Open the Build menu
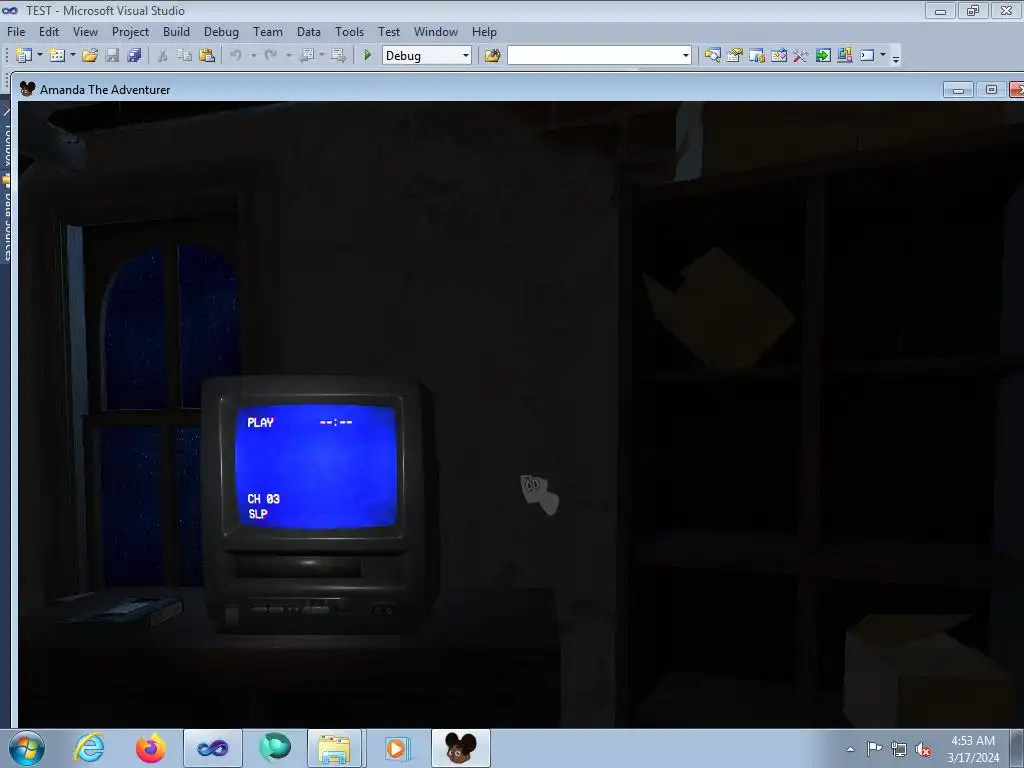Image resolution: width=1024 pixels, height=768 pixels. pyautogui.click(x=176, y=31)
